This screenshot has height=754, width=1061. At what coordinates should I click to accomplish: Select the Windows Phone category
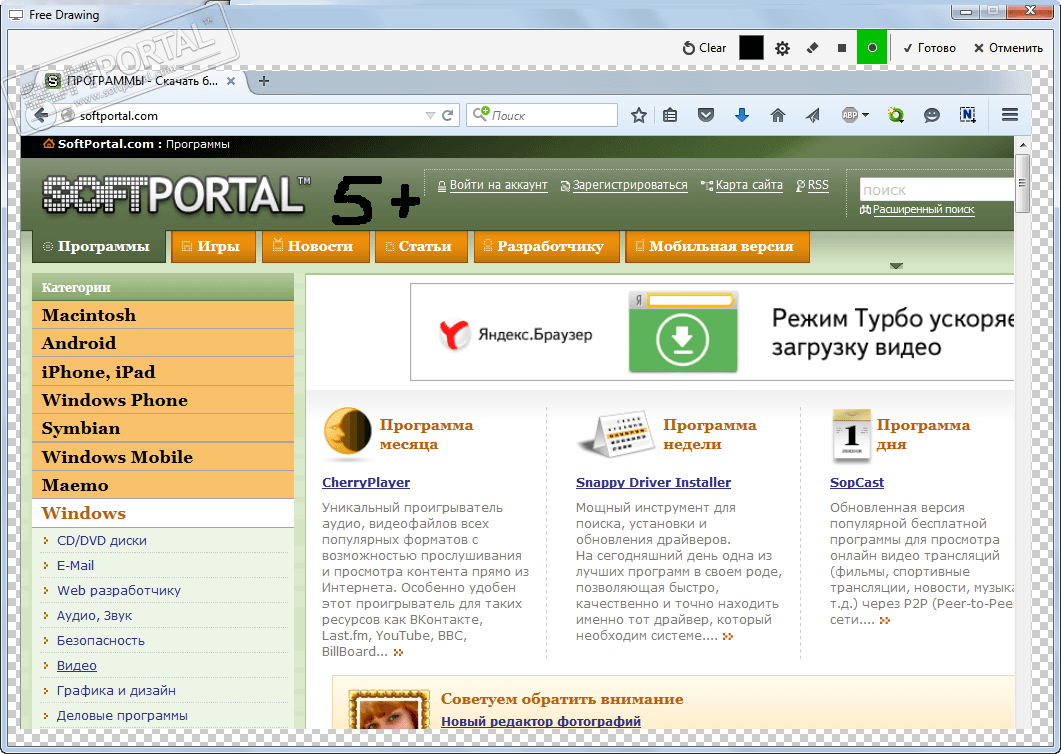(x=163, y=400)
